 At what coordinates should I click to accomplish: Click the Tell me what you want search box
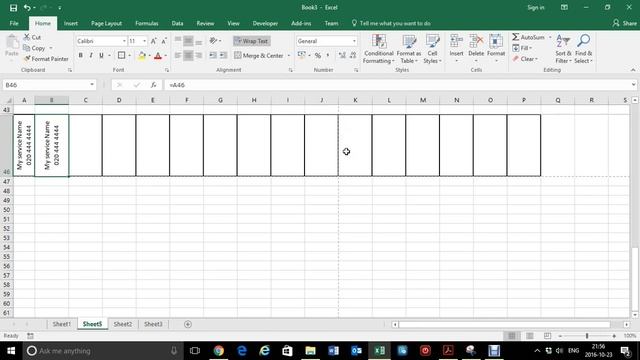point(391,23)
